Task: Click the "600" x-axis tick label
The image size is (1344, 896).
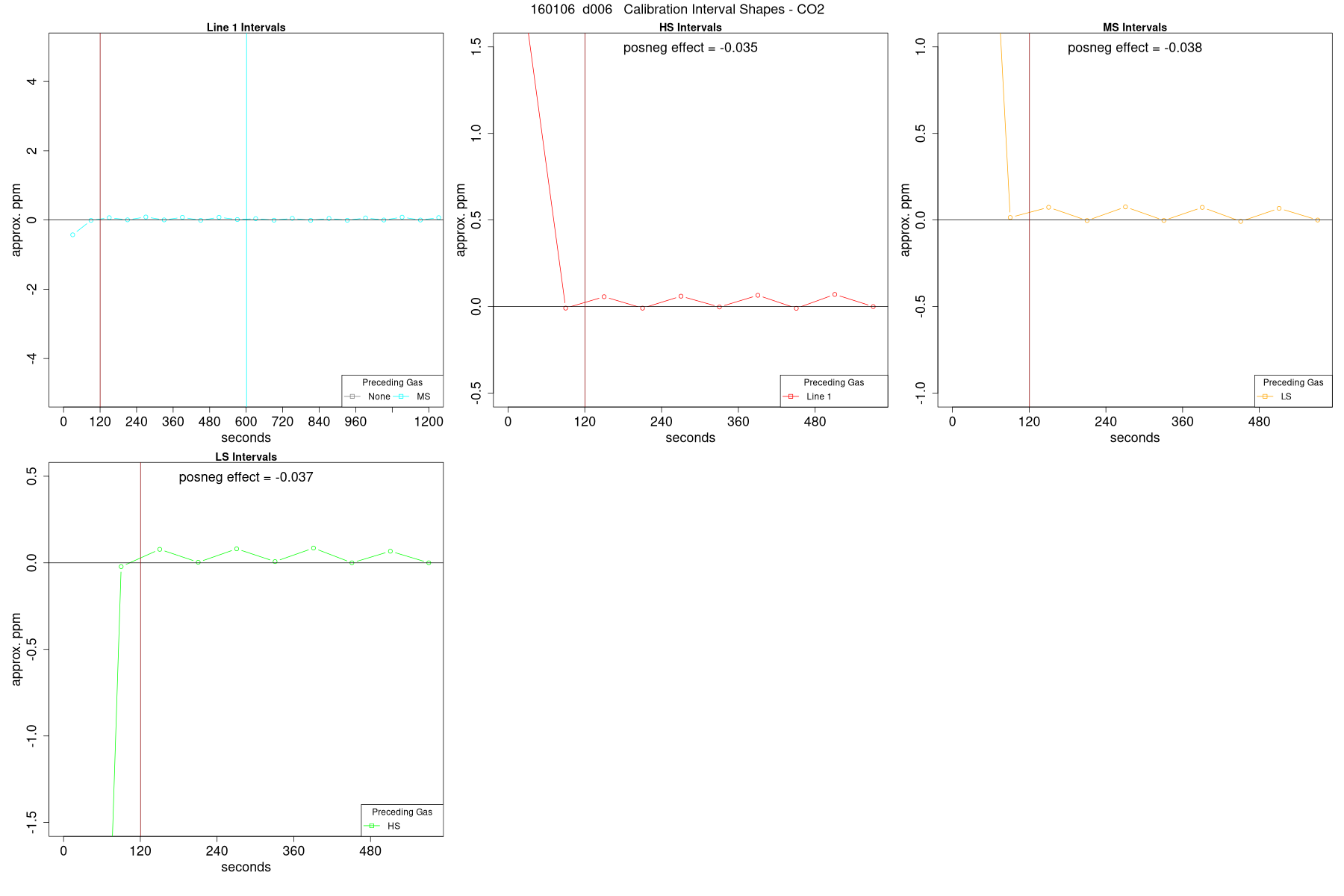Action: click(246, 422)
